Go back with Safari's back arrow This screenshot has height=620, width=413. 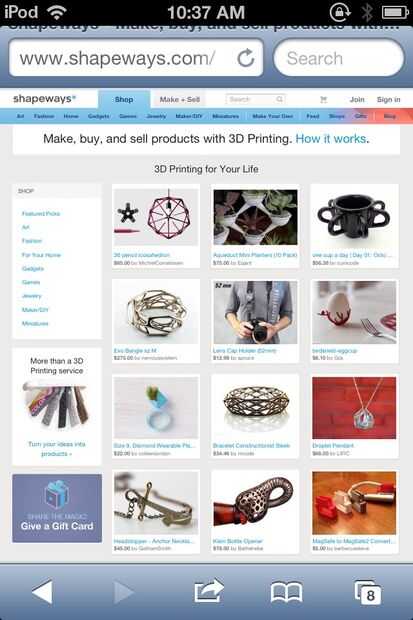coord(42,592)
